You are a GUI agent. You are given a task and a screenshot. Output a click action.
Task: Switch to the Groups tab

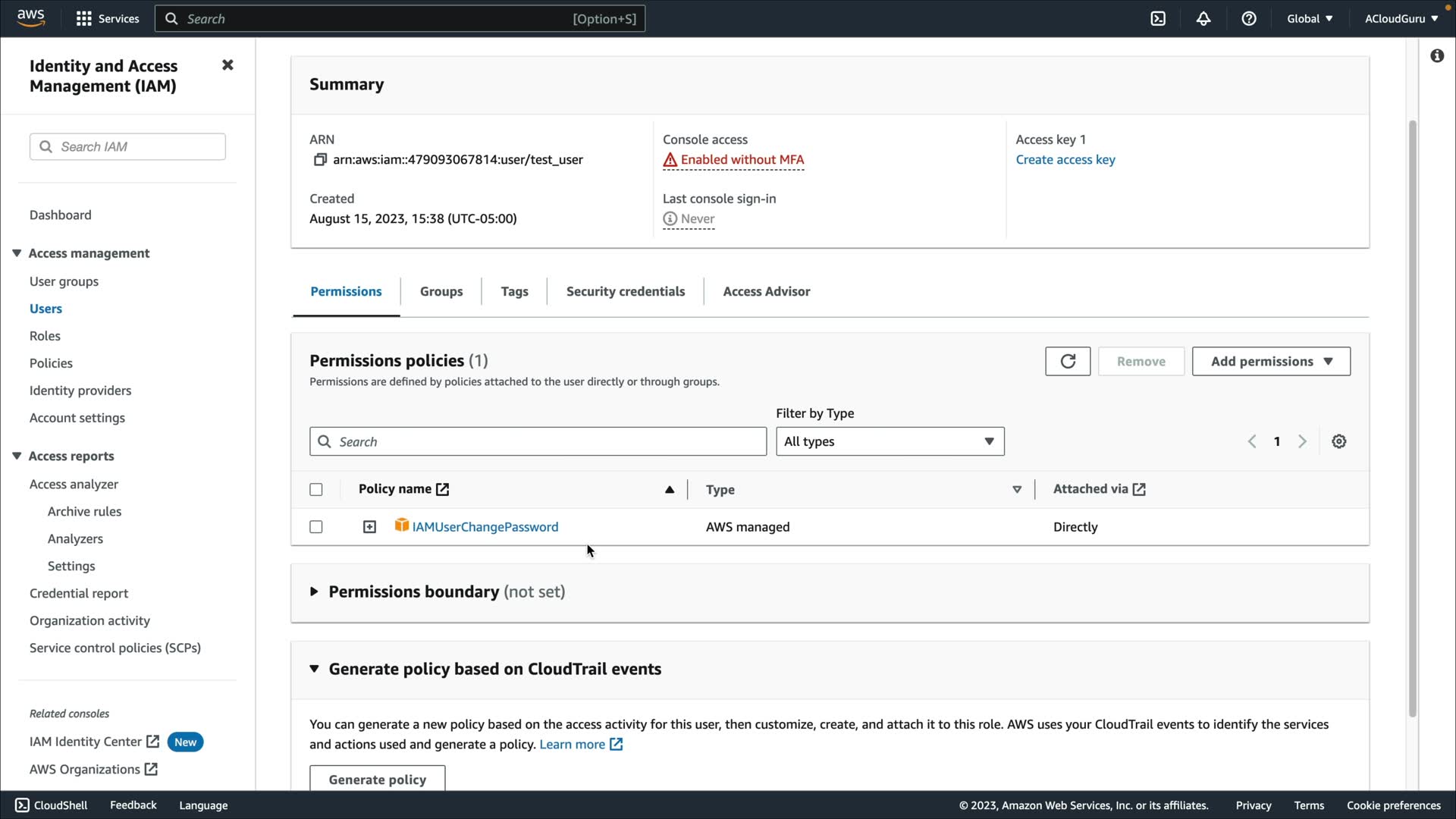click(x=441, y=291)
